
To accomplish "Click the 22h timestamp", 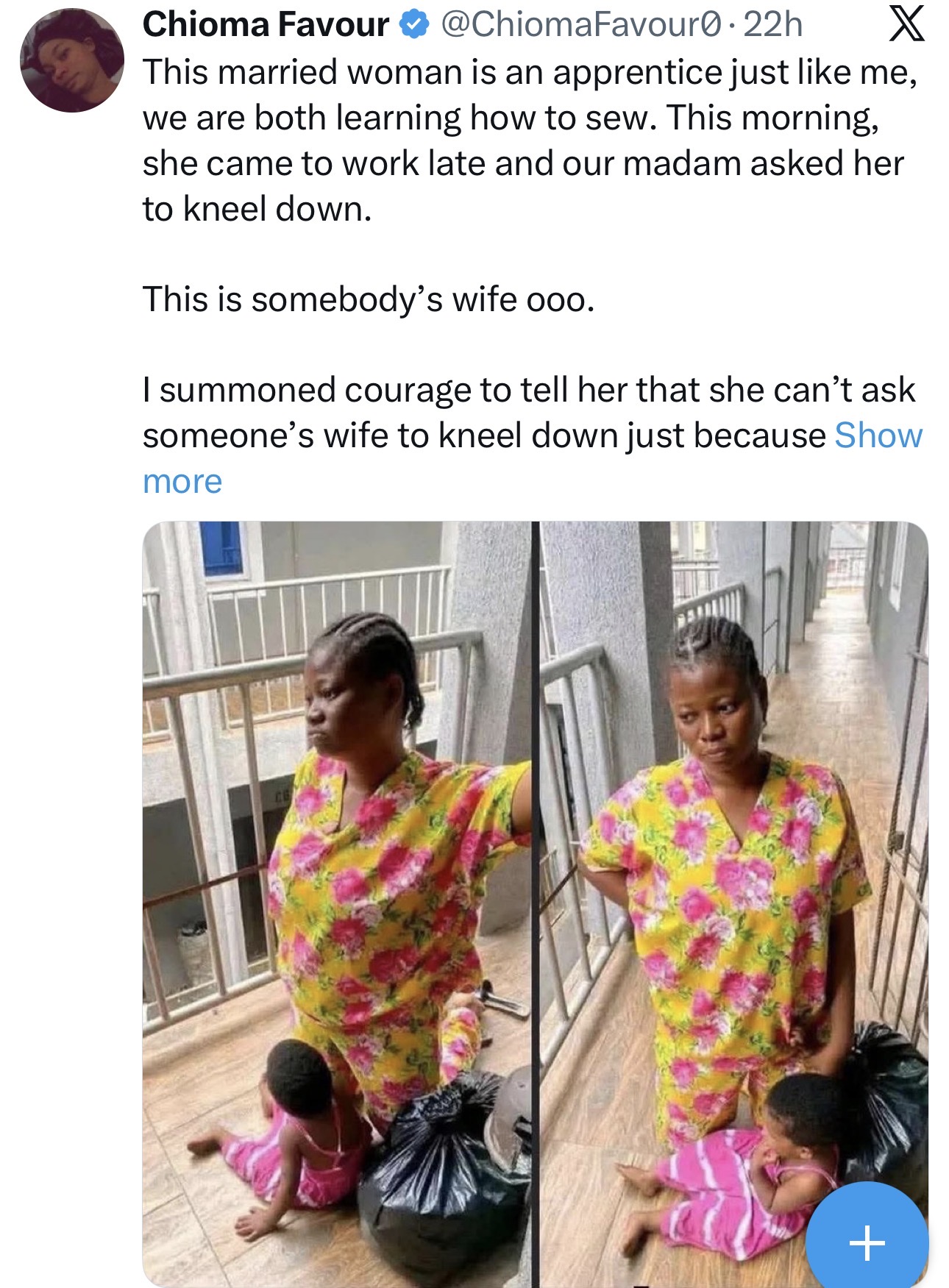I will (772, 25).
